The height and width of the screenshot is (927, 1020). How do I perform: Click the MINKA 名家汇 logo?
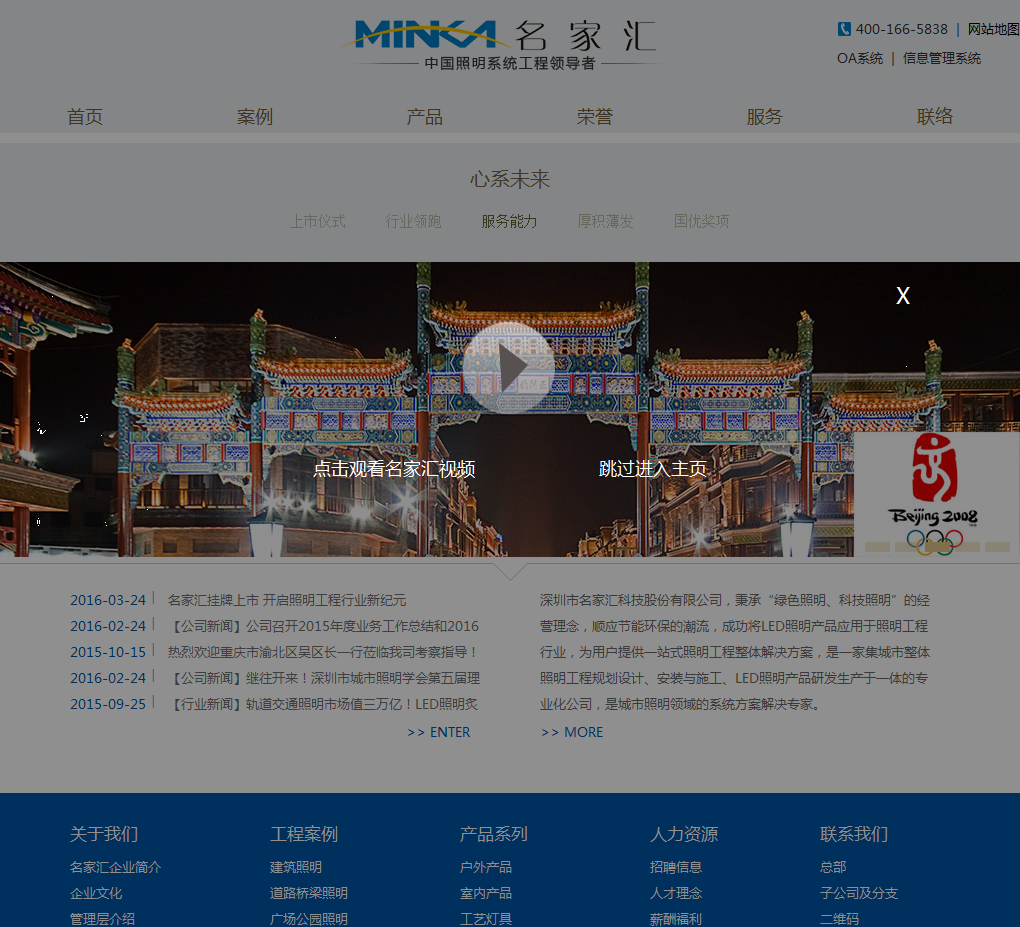(500, 45)
